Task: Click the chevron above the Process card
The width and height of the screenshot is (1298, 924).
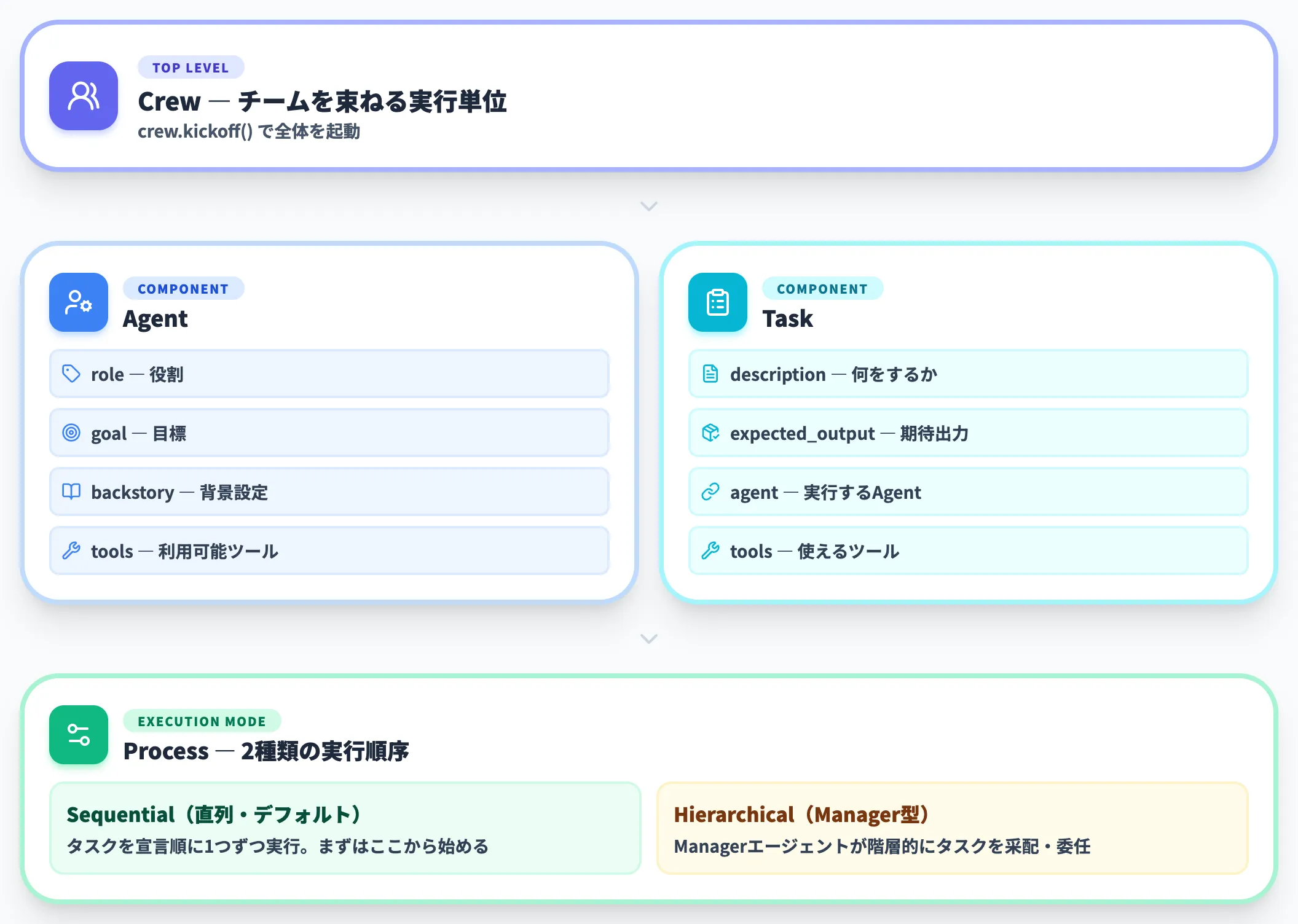Action: pyautogui.click(x=649, y=639)
